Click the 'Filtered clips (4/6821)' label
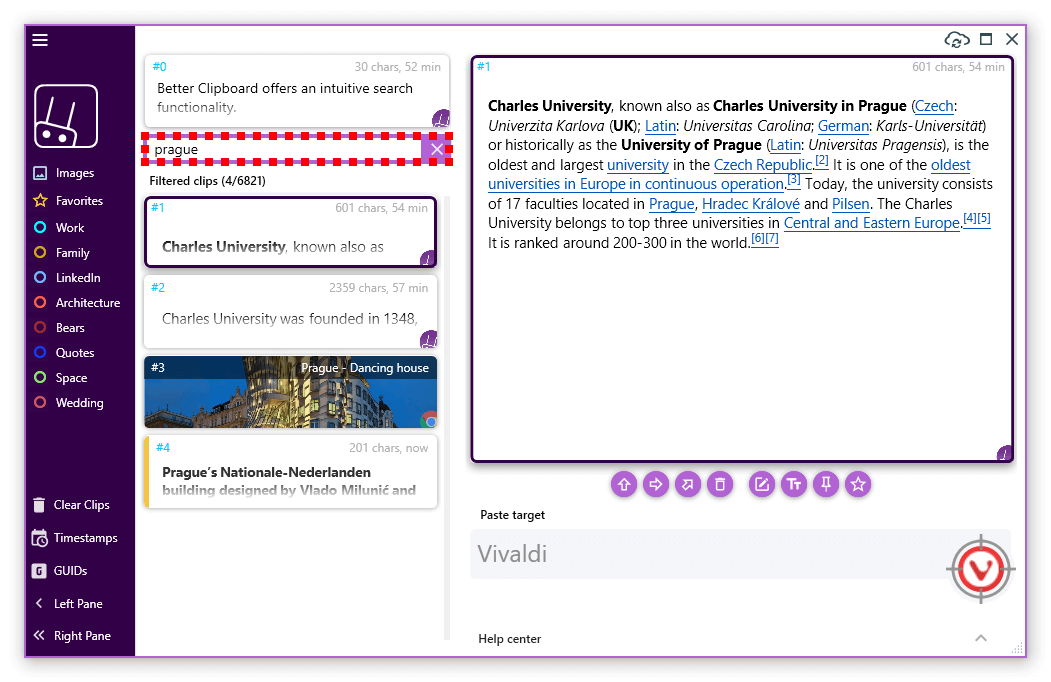 pos(207,181)
